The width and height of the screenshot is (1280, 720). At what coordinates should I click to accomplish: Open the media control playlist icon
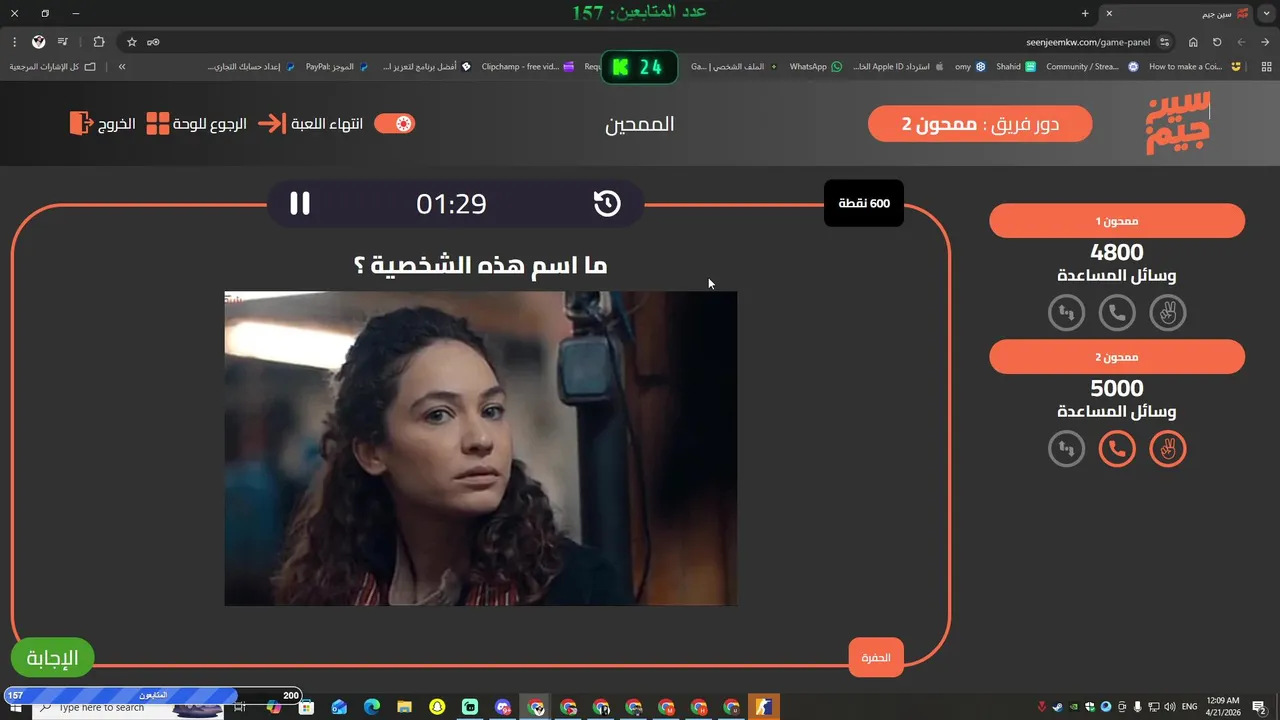[63, 42]
